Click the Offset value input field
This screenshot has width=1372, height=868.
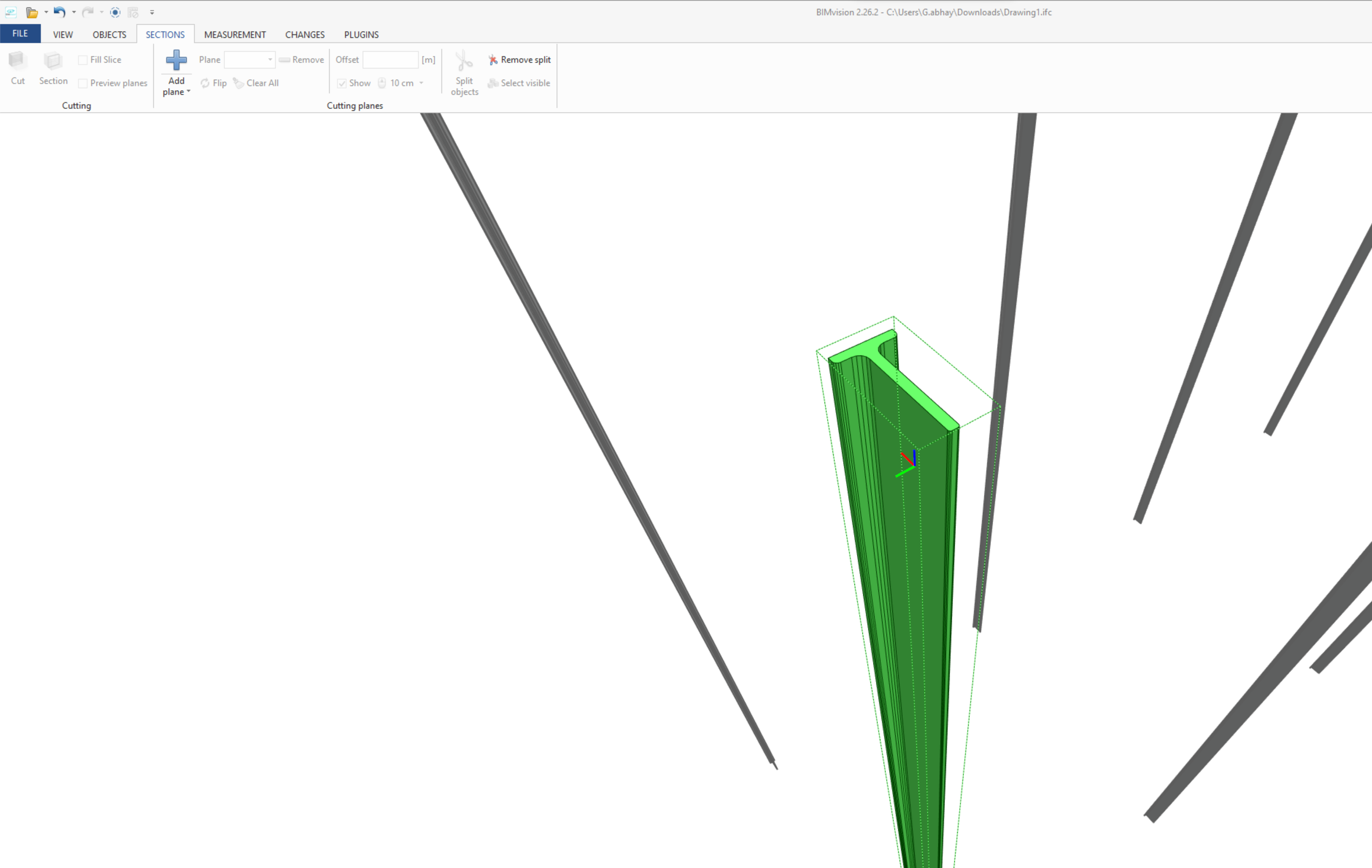click(x=391, y=59)
